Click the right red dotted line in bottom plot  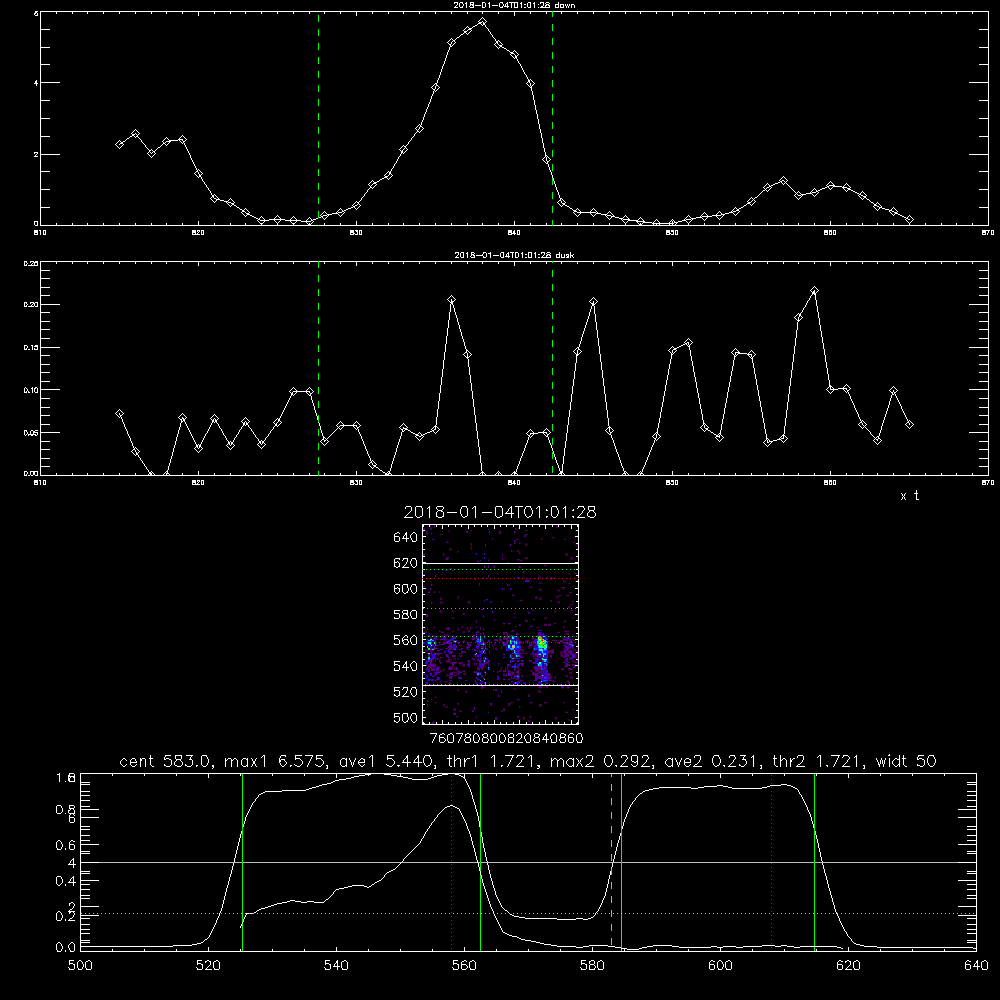pos(772,862)
